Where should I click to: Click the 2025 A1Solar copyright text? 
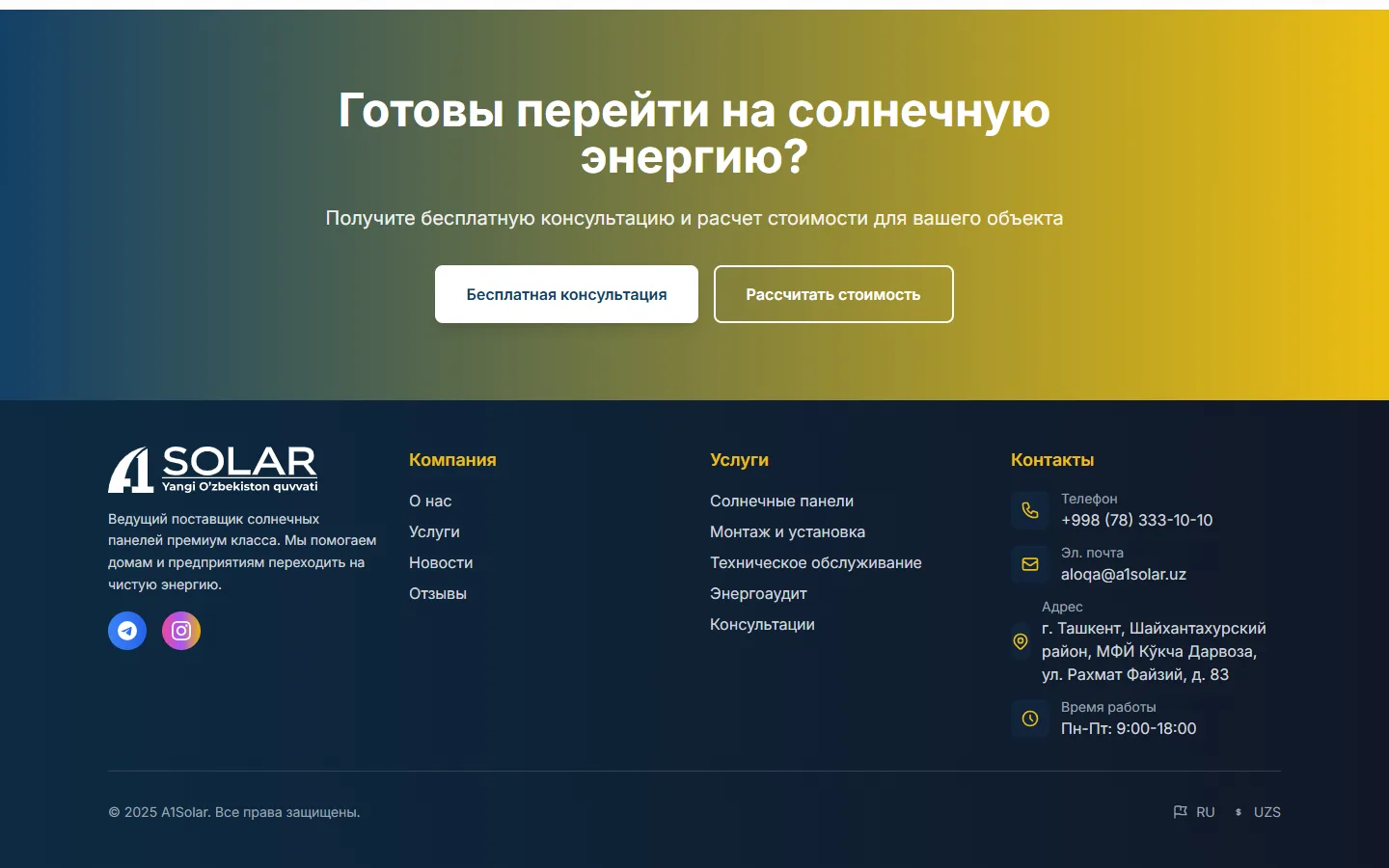[234, 812]
